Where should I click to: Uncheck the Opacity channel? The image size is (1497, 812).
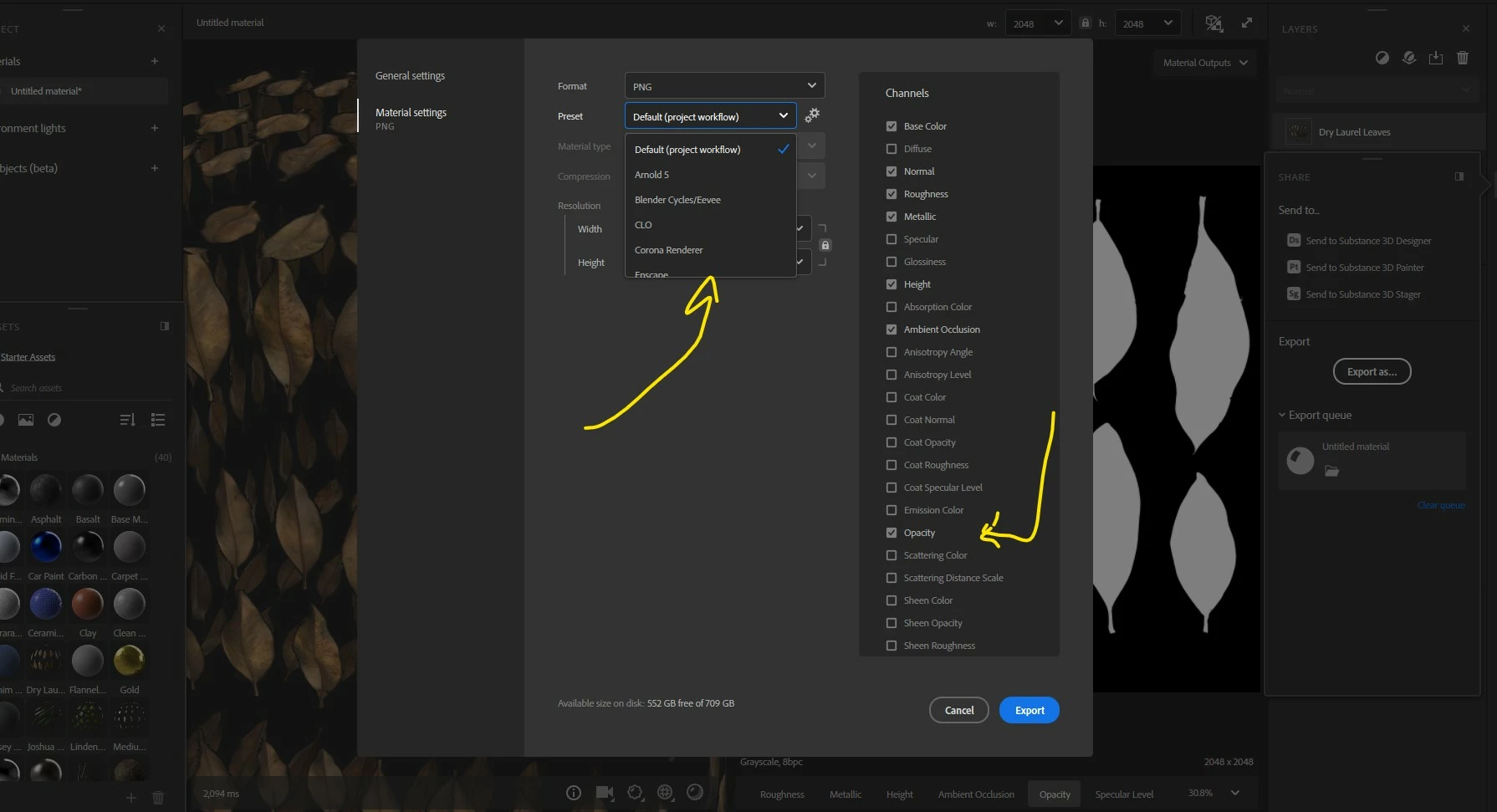[x=892, y=533]
